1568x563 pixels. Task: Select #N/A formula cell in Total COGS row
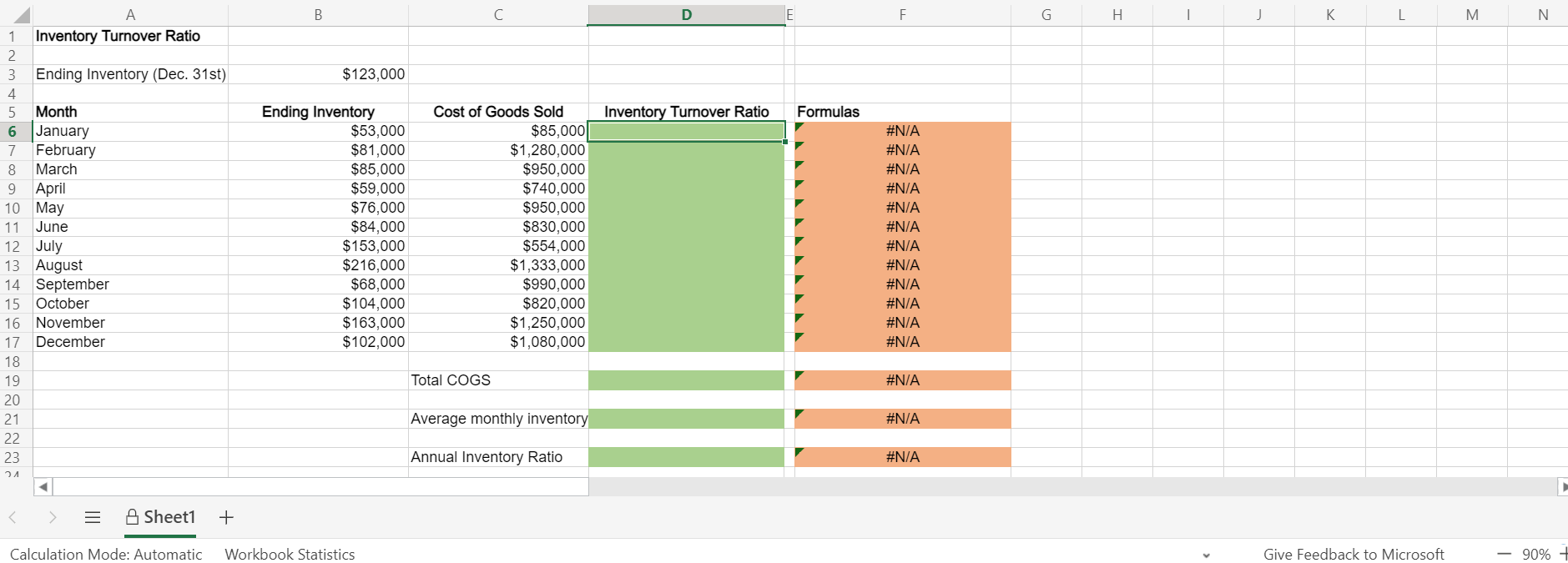(902, 380)
